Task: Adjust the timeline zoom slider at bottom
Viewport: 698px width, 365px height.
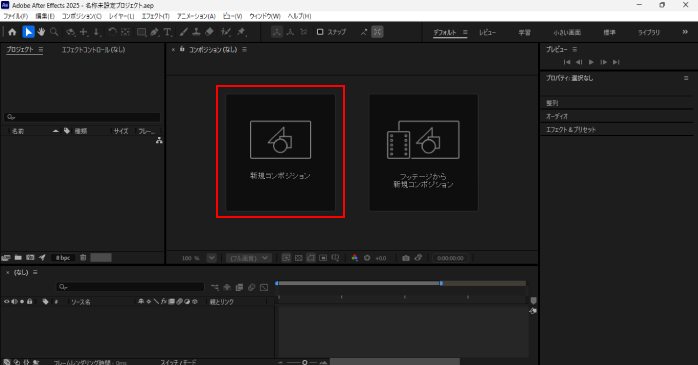Action: [304, 362]
